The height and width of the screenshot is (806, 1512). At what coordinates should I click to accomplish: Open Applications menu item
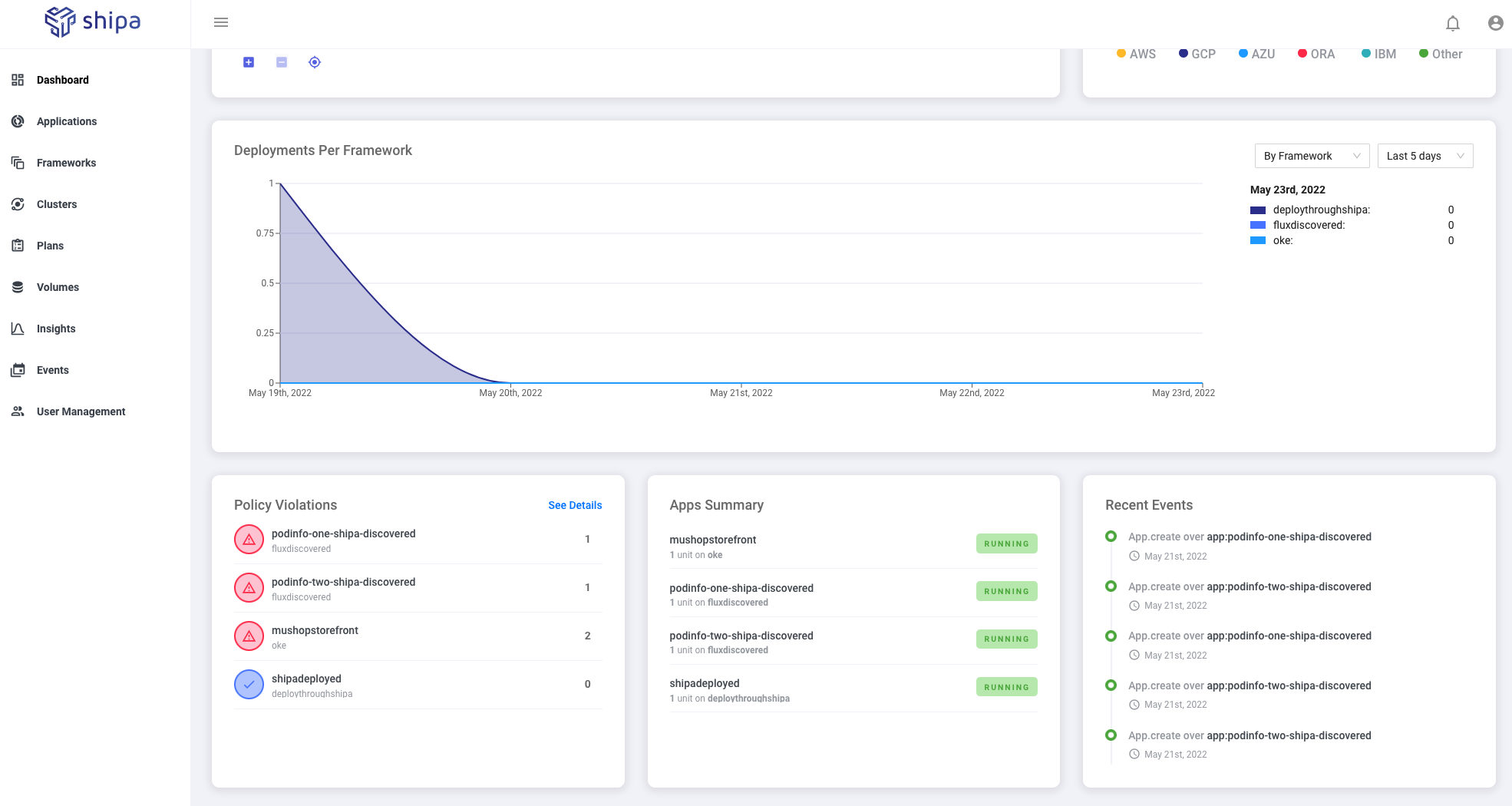coord(67,121)
